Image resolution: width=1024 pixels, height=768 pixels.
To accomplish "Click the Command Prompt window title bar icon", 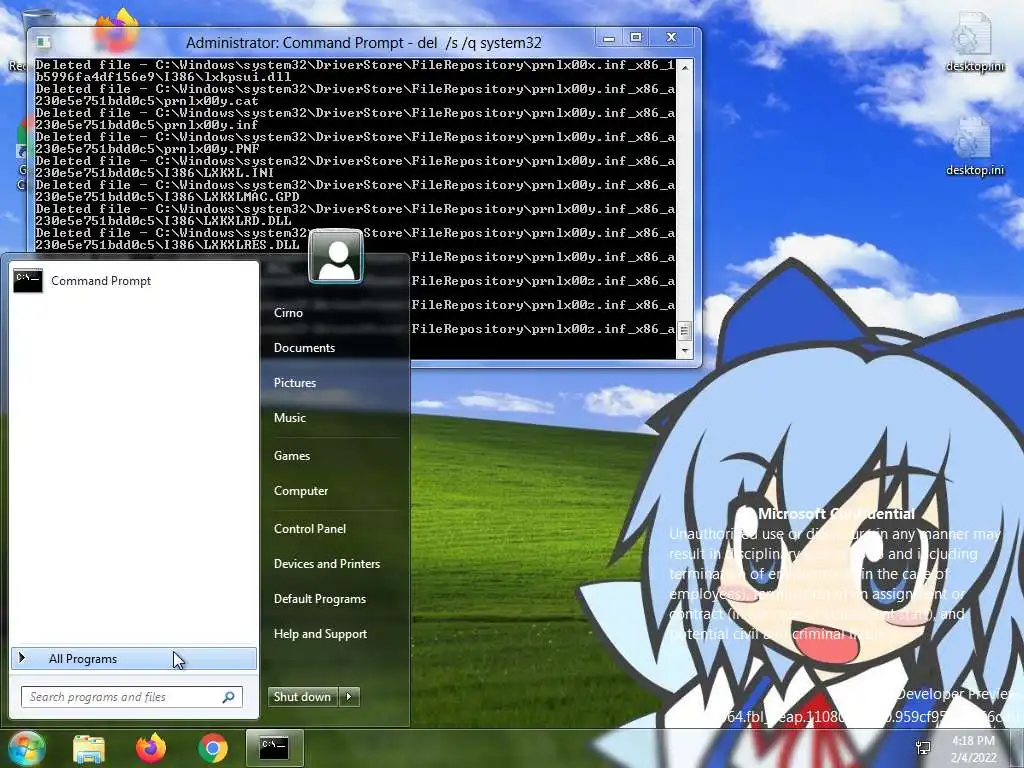I will (x=44, y=42).
